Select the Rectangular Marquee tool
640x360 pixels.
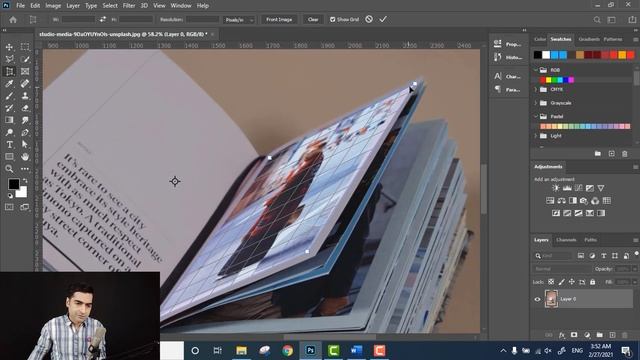click(25, 47)
